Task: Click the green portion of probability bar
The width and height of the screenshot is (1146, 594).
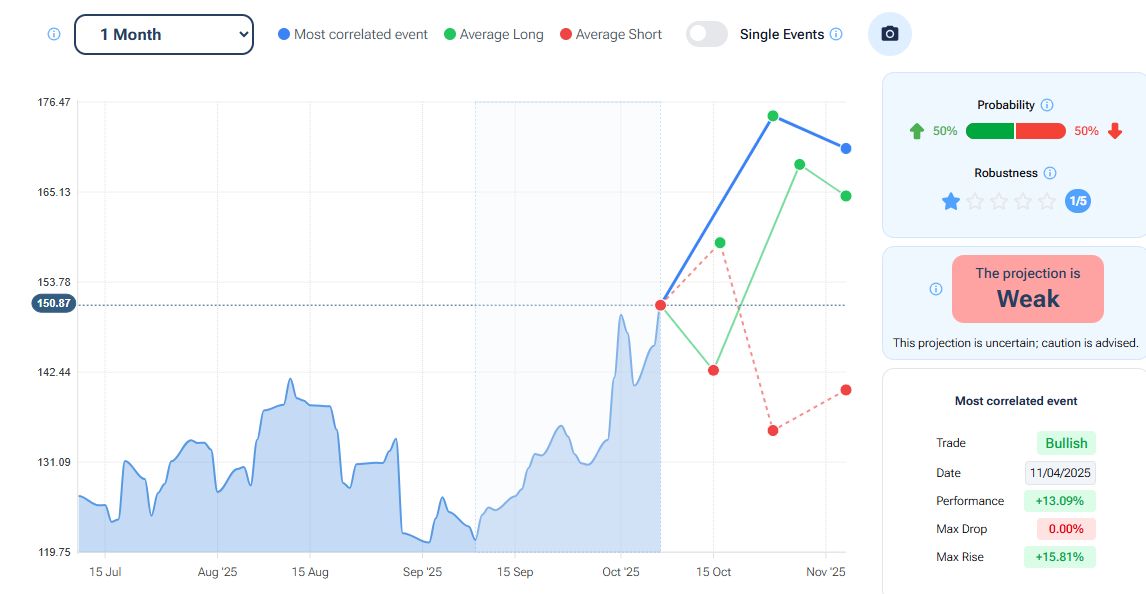Action: [989, 131]
